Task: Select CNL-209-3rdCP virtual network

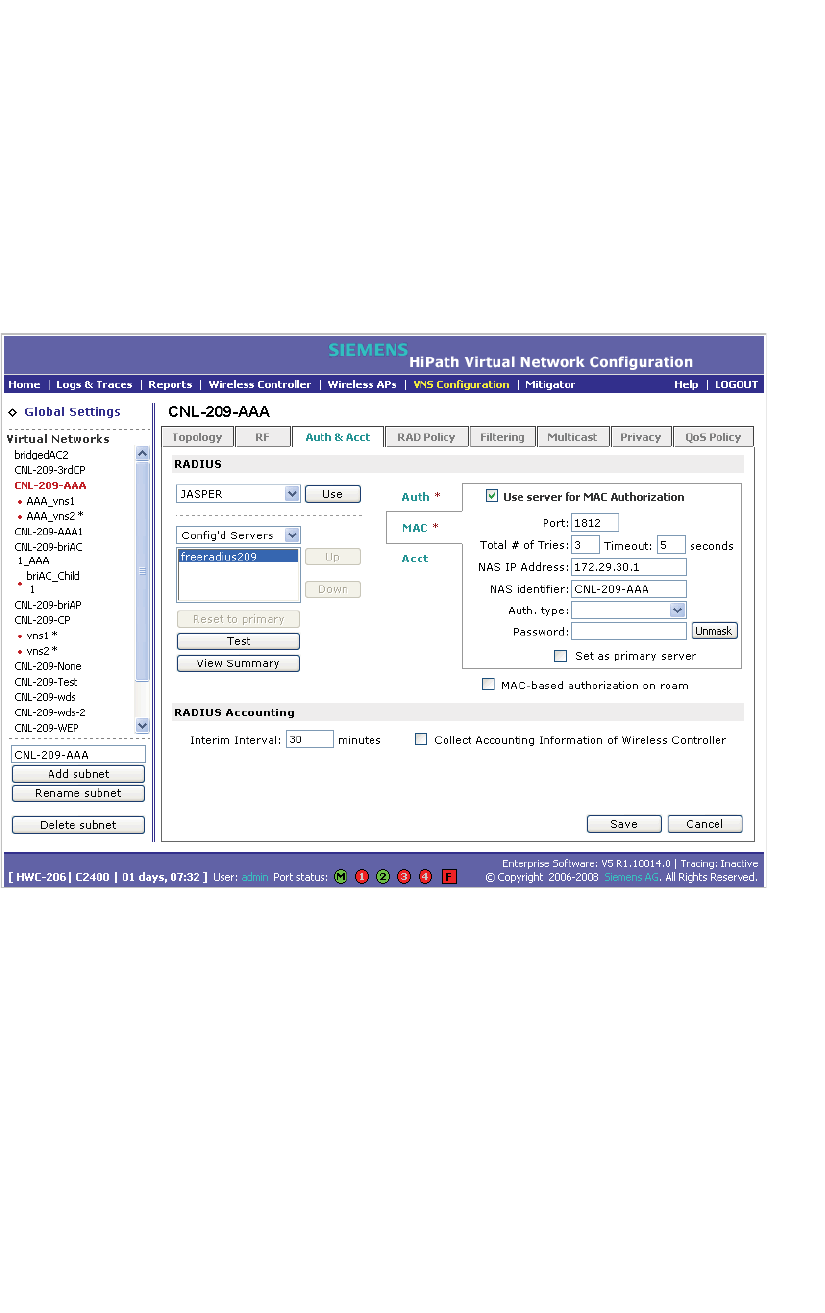Action: (x=50, y=470)
